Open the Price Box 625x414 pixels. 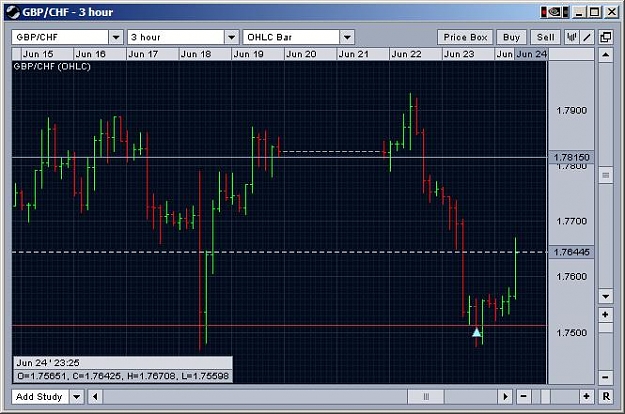tap(465, 37)
